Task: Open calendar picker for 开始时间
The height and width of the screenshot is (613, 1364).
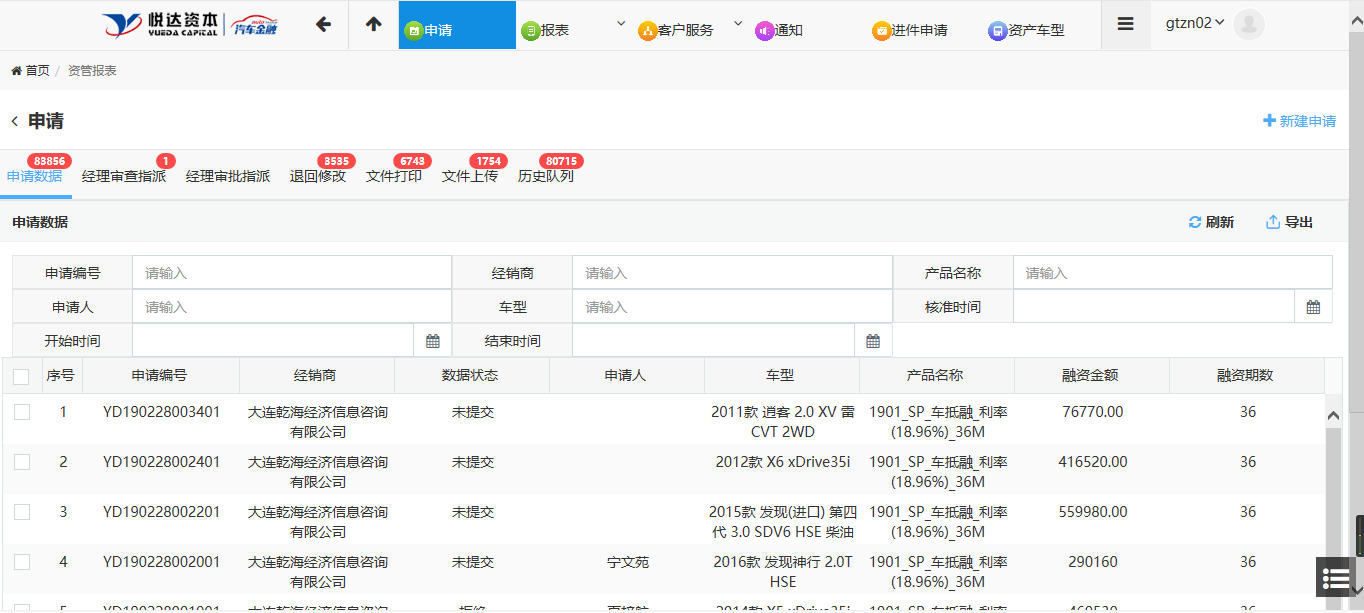Action: click(433, 341)
